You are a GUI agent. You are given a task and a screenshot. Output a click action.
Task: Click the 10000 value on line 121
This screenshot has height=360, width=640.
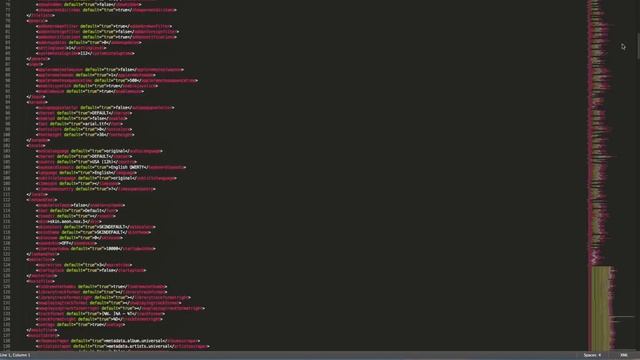coord(112,249)
